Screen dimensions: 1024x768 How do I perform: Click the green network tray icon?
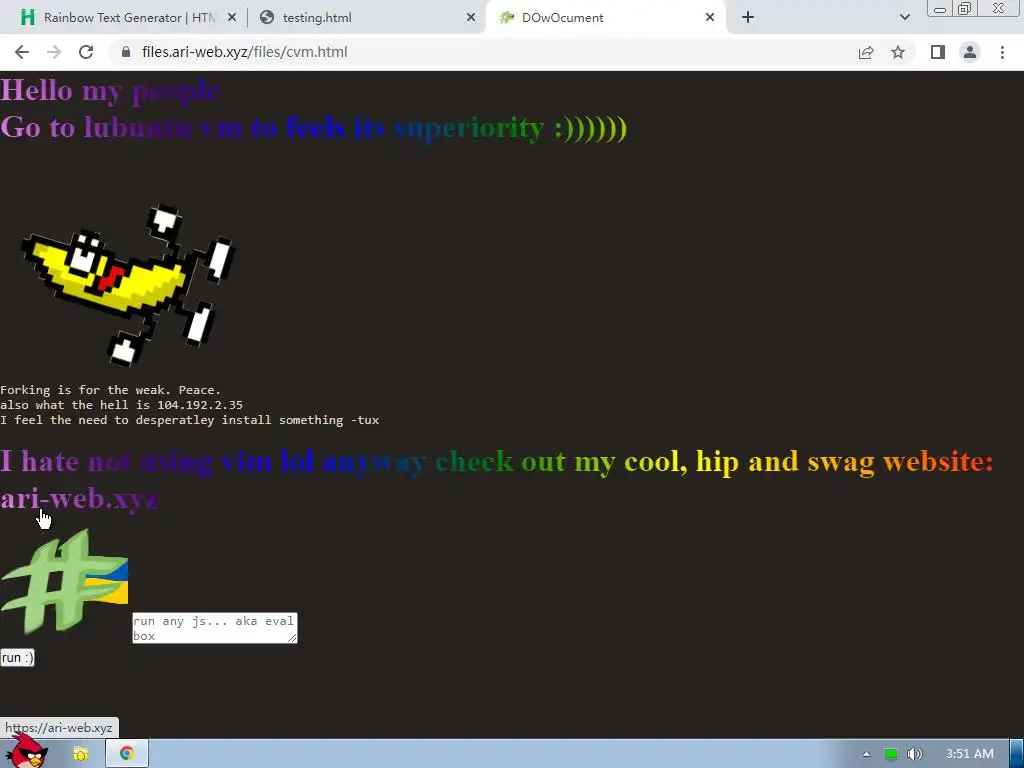[891, 754]
